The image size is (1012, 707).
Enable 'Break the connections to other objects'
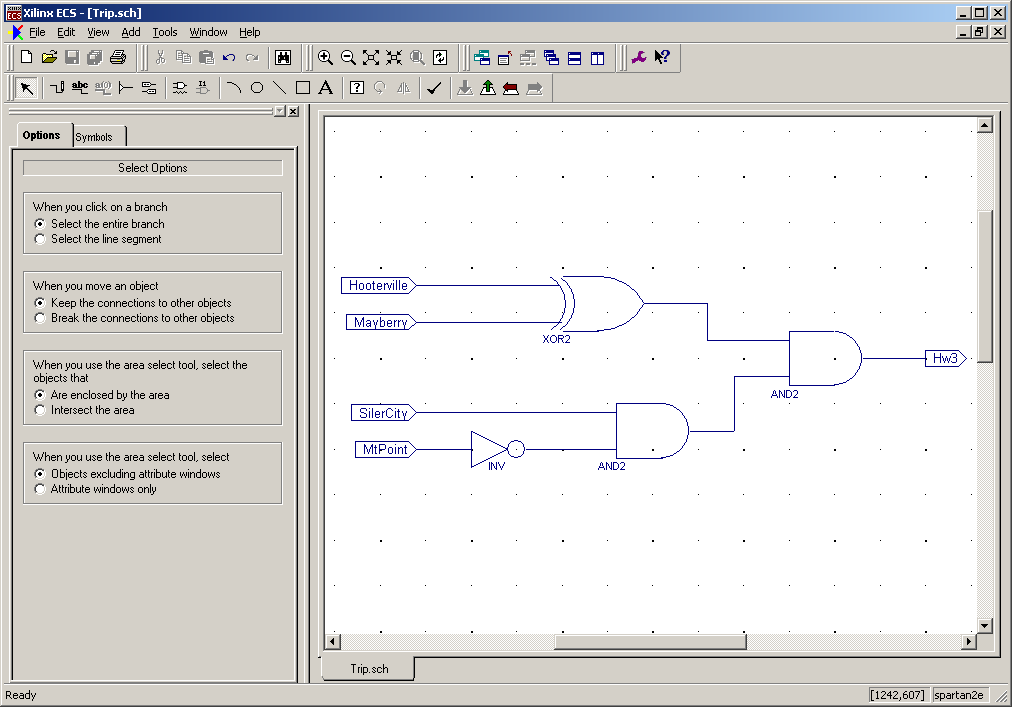tap(40, 319)
